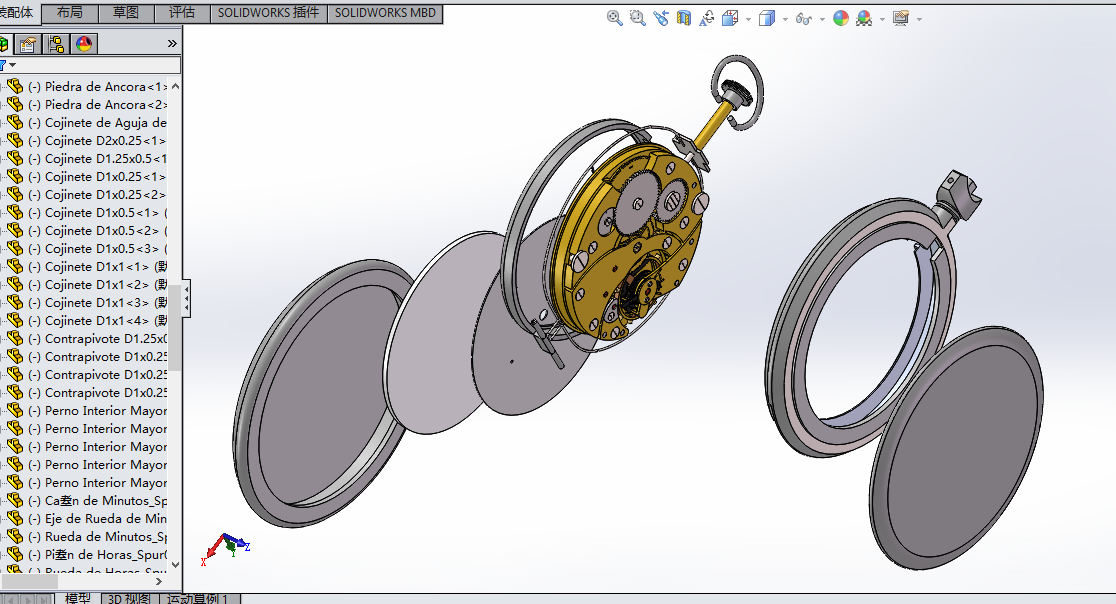
Task: Open the PropertyManager tab icon
Action: point(28,44)
